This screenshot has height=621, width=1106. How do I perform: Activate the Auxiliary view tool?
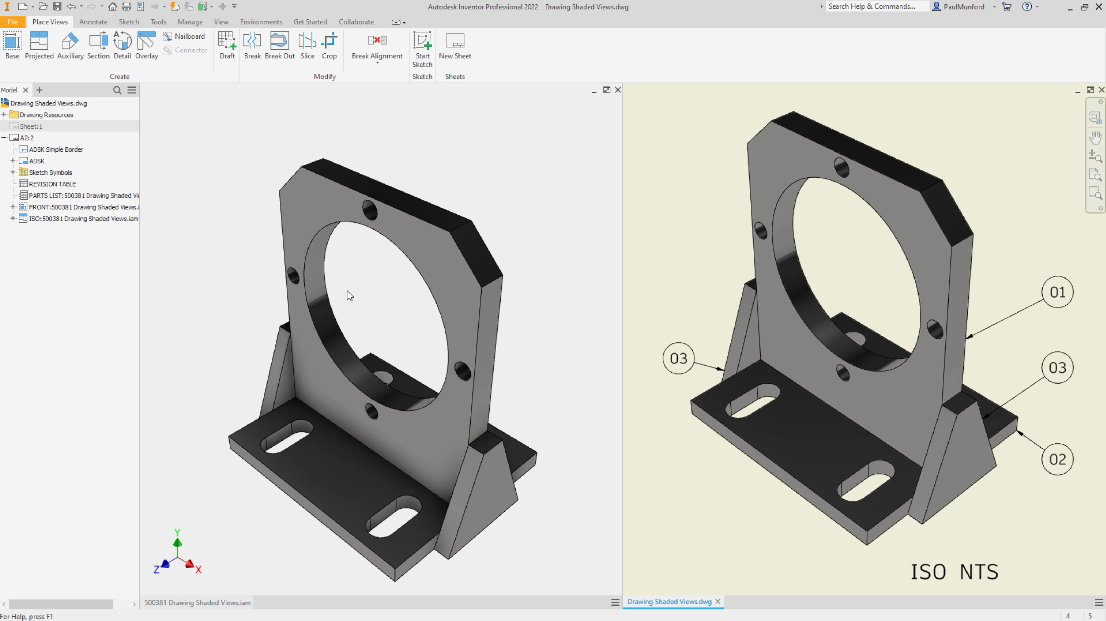point(70,45)
